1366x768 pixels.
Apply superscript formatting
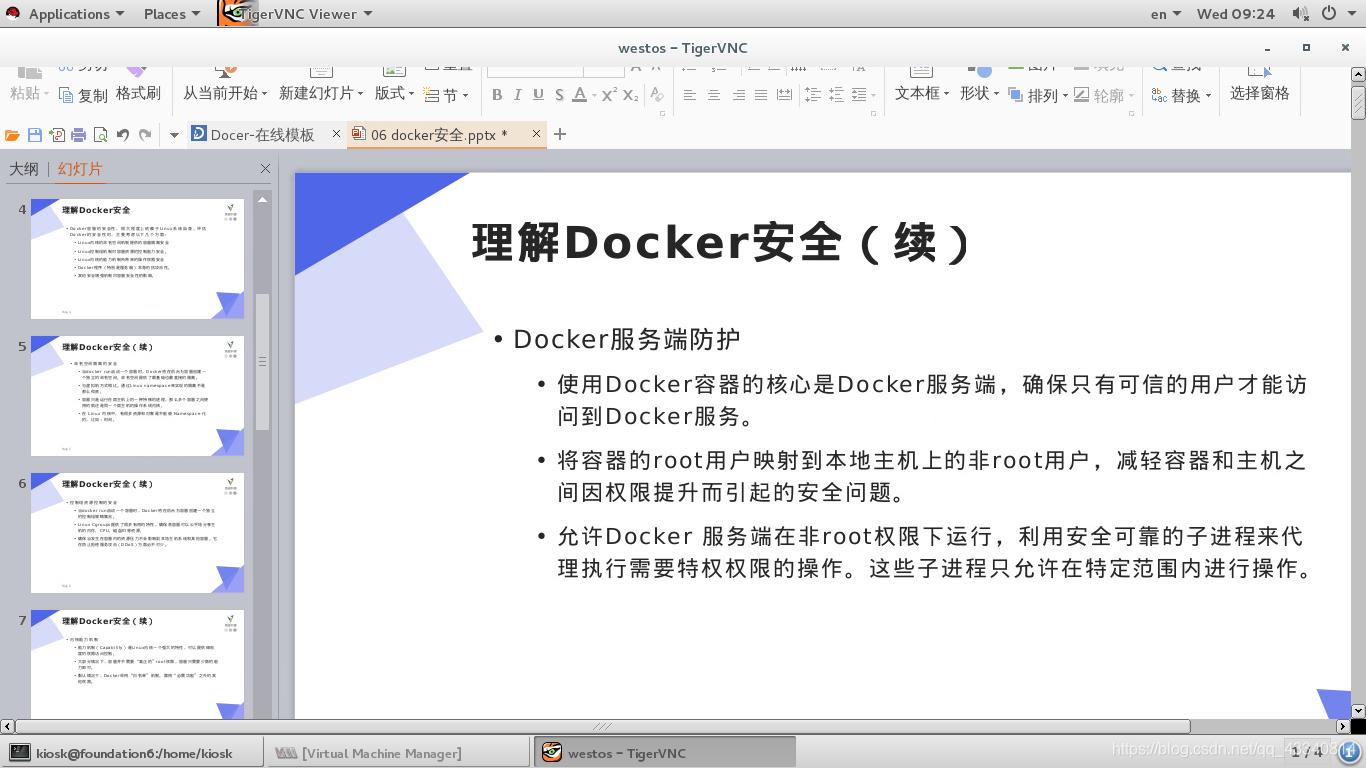pyautogui.click(x=609, y=95)
